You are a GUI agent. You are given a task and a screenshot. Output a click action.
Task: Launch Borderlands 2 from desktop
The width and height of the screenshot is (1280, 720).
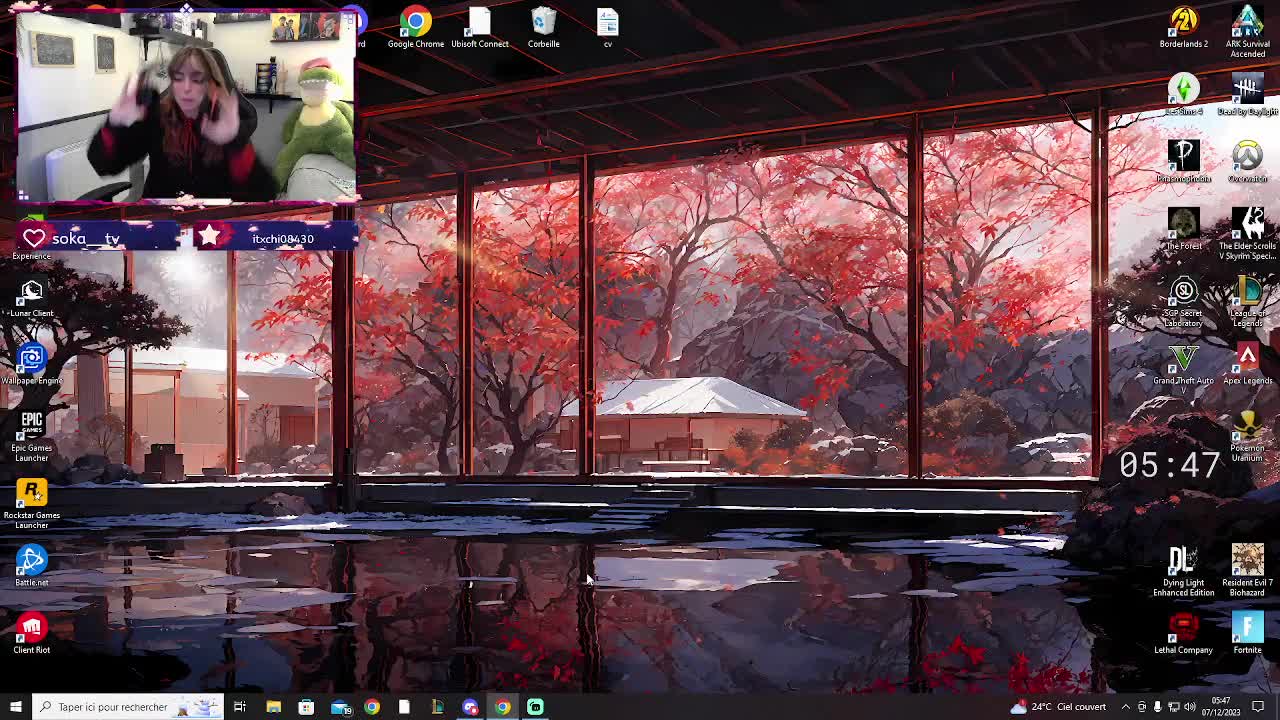tap(1183, 27)
